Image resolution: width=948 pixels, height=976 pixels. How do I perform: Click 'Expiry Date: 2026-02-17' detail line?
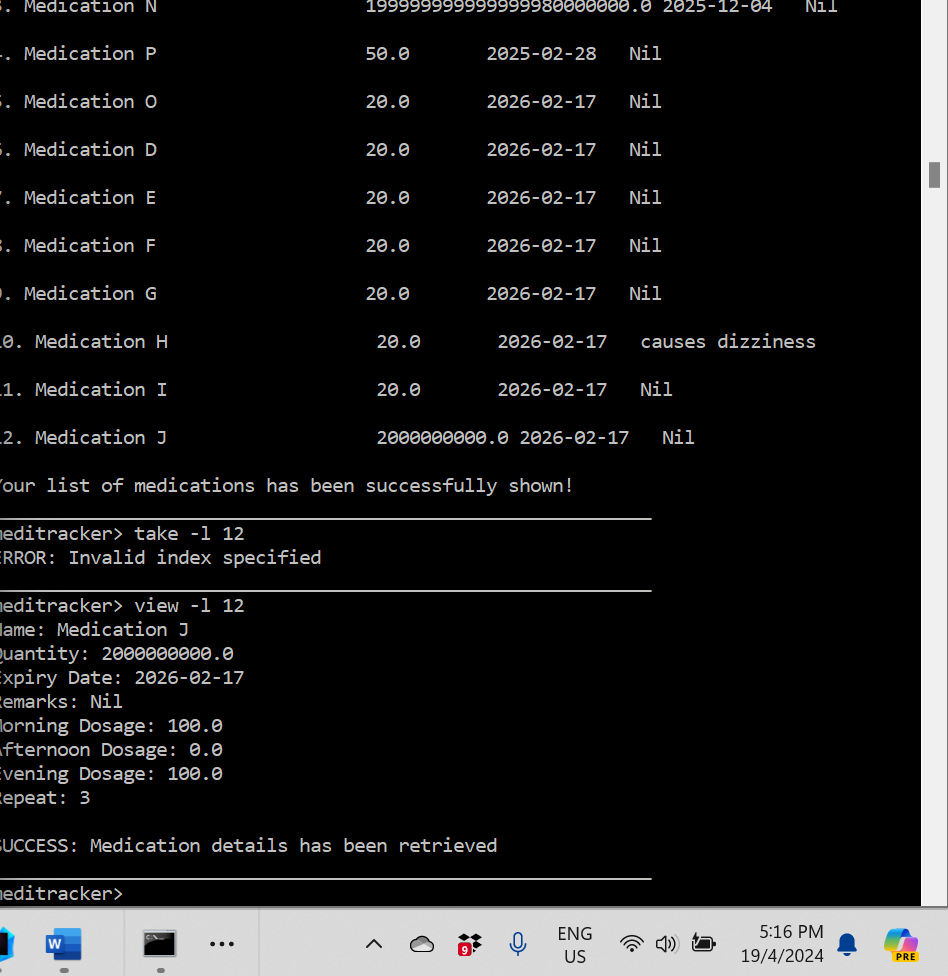point(122,678)
